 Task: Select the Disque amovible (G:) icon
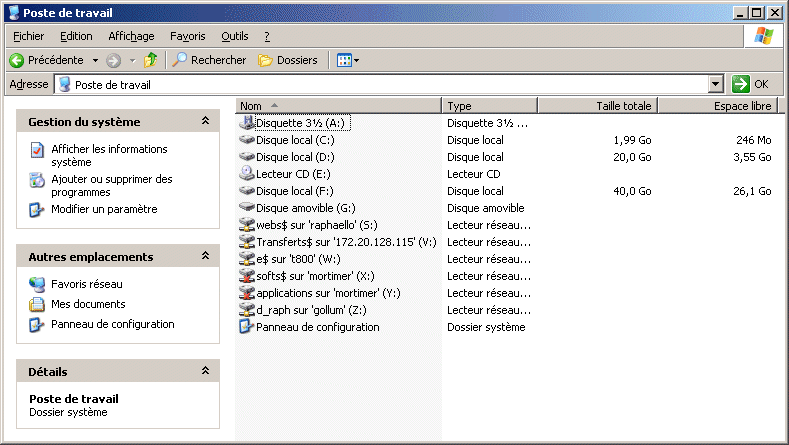tap(248, 208)
